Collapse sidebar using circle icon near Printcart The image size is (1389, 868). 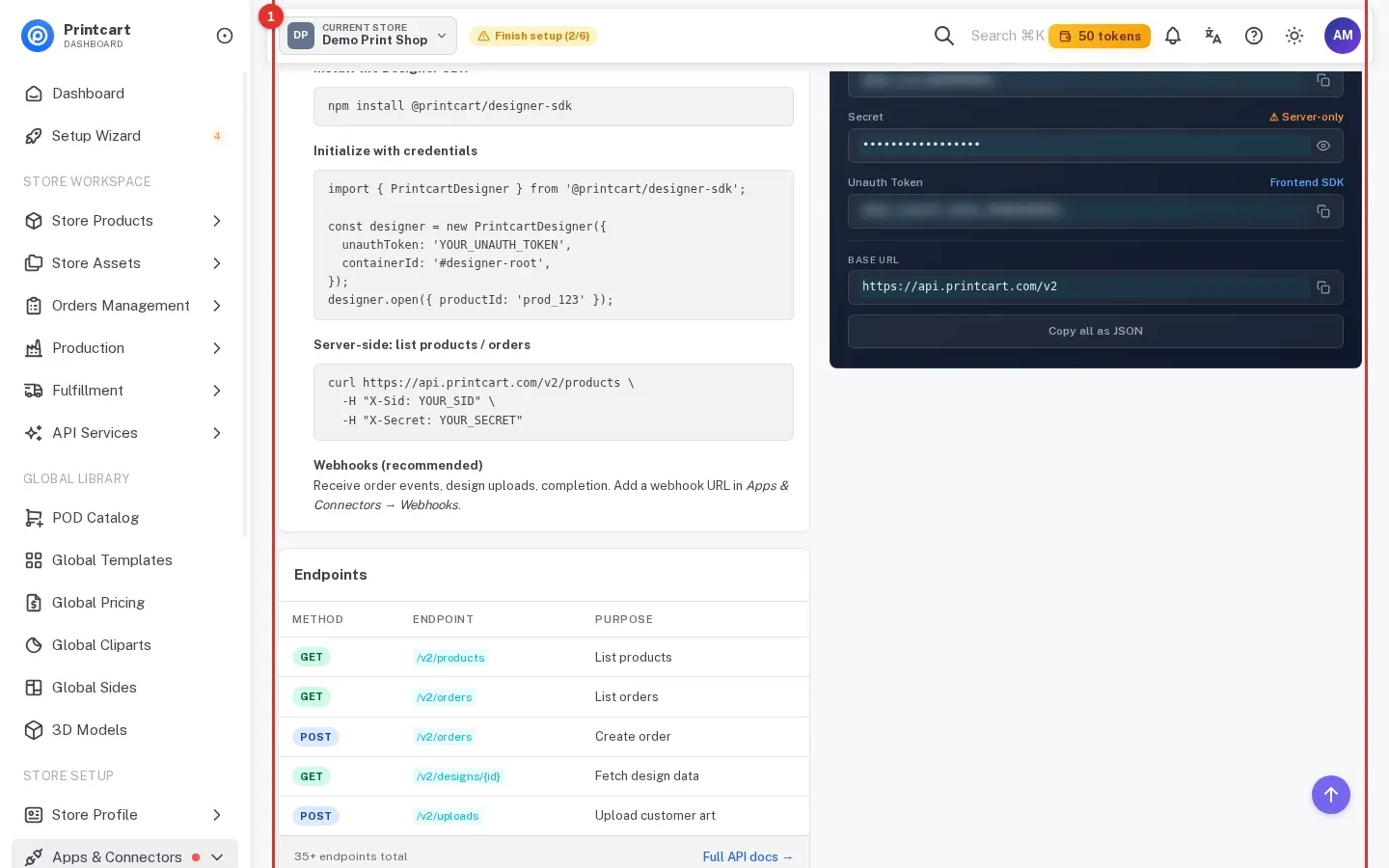click(225, 36)
